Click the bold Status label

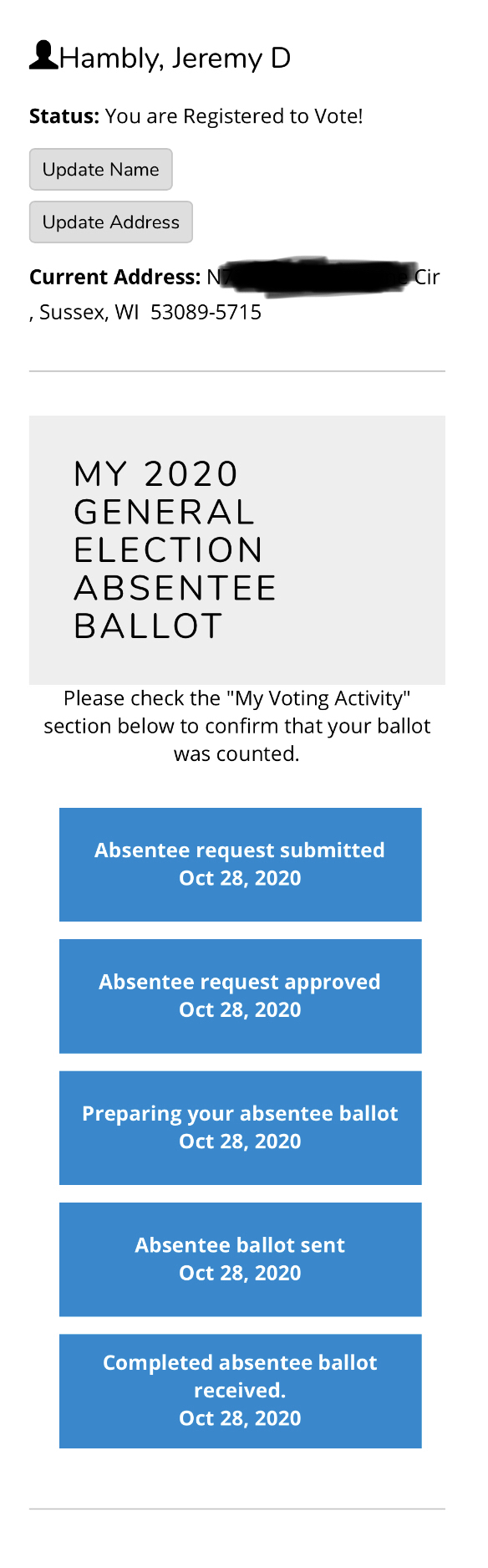coord(64,116)
